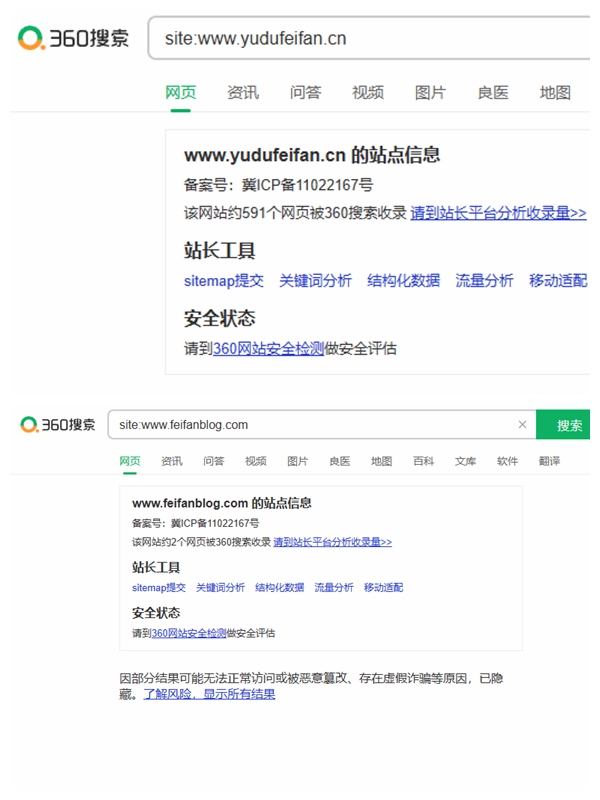Click heading www.yudufeifan.cn 的站点信息

point(312,155)
